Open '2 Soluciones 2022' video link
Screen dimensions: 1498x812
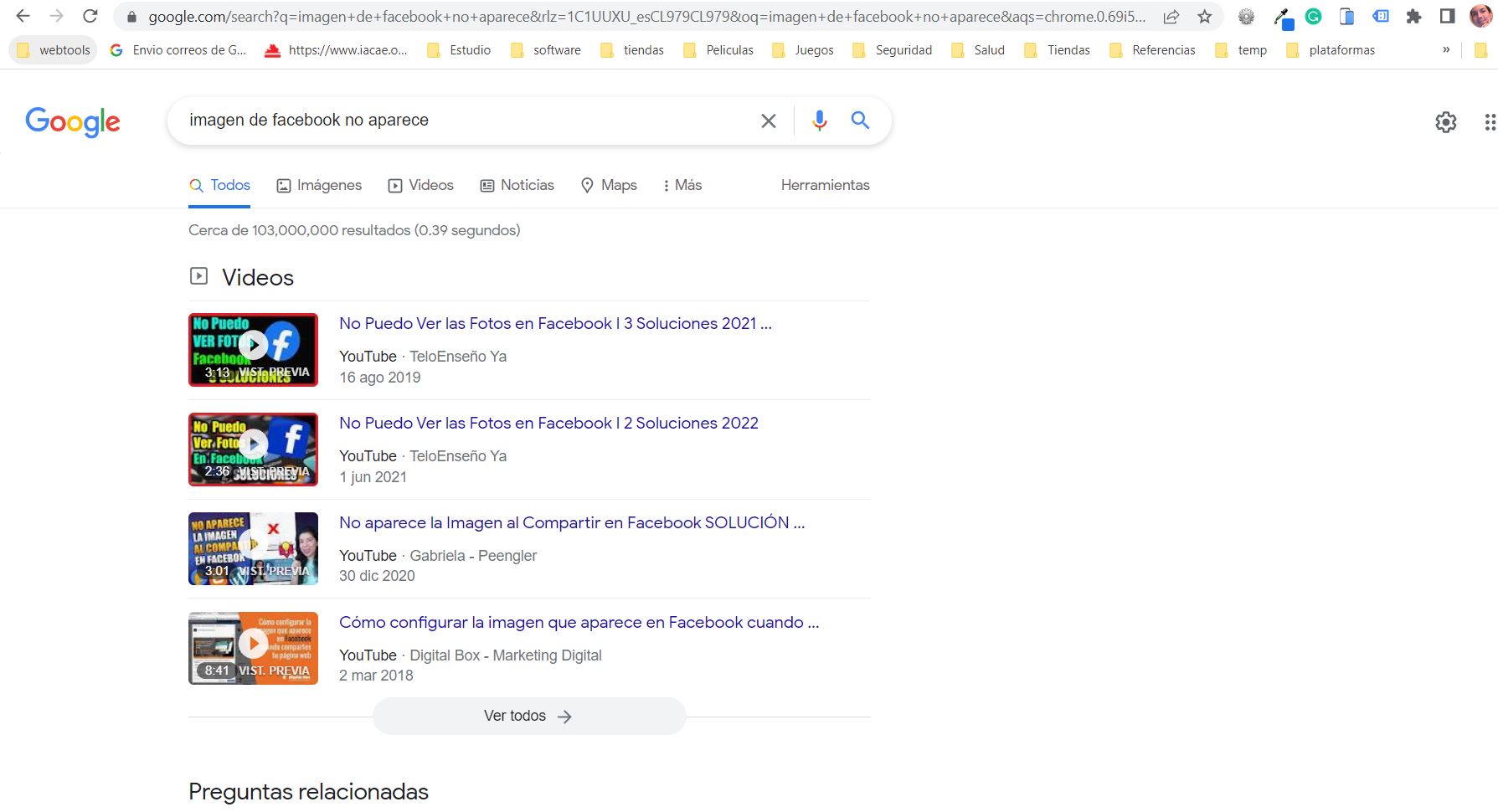tap(548, 424)
